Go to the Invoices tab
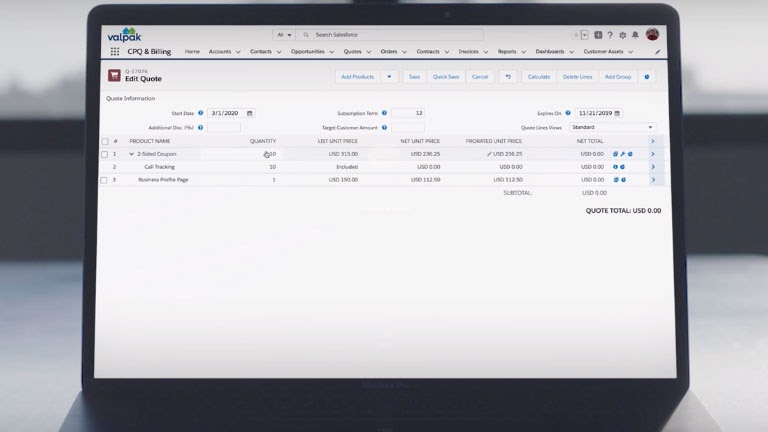Viewport: 768px width, 432px height. 468,51
